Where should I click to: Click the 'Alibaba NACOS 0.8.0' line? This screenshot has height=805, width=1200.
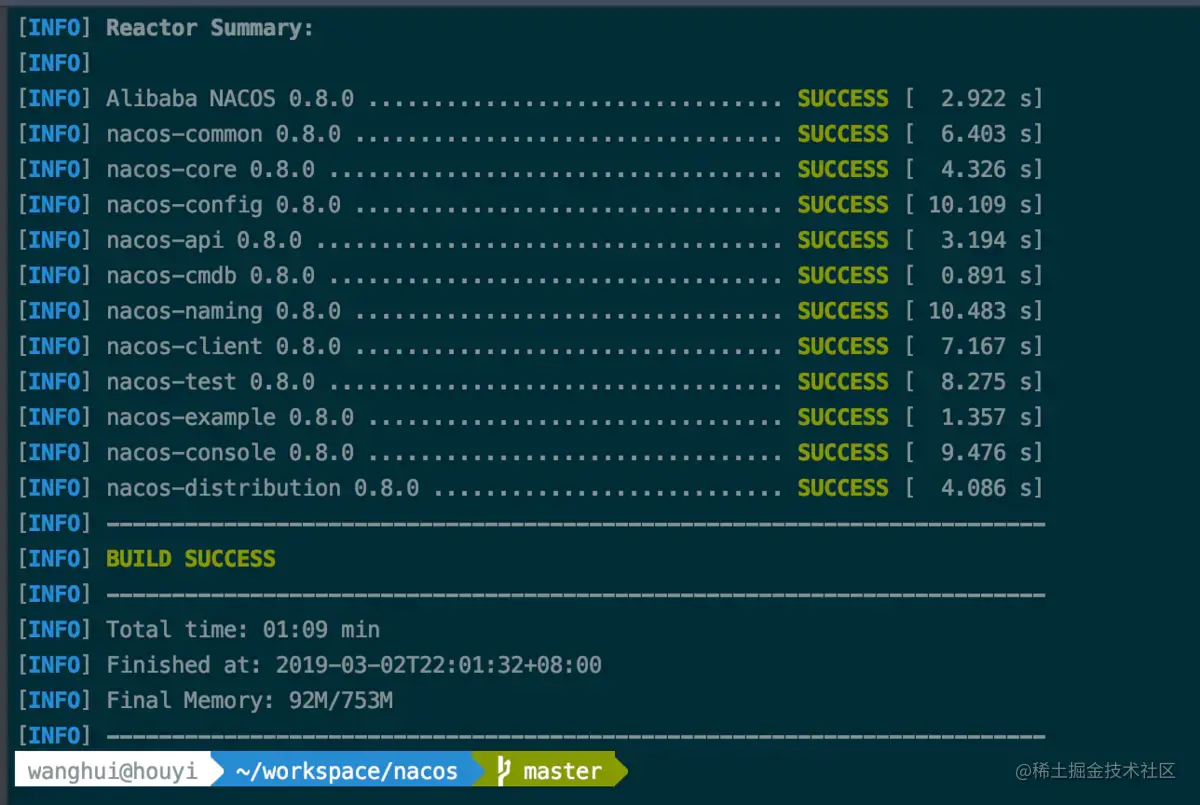(x=230, y=99)
